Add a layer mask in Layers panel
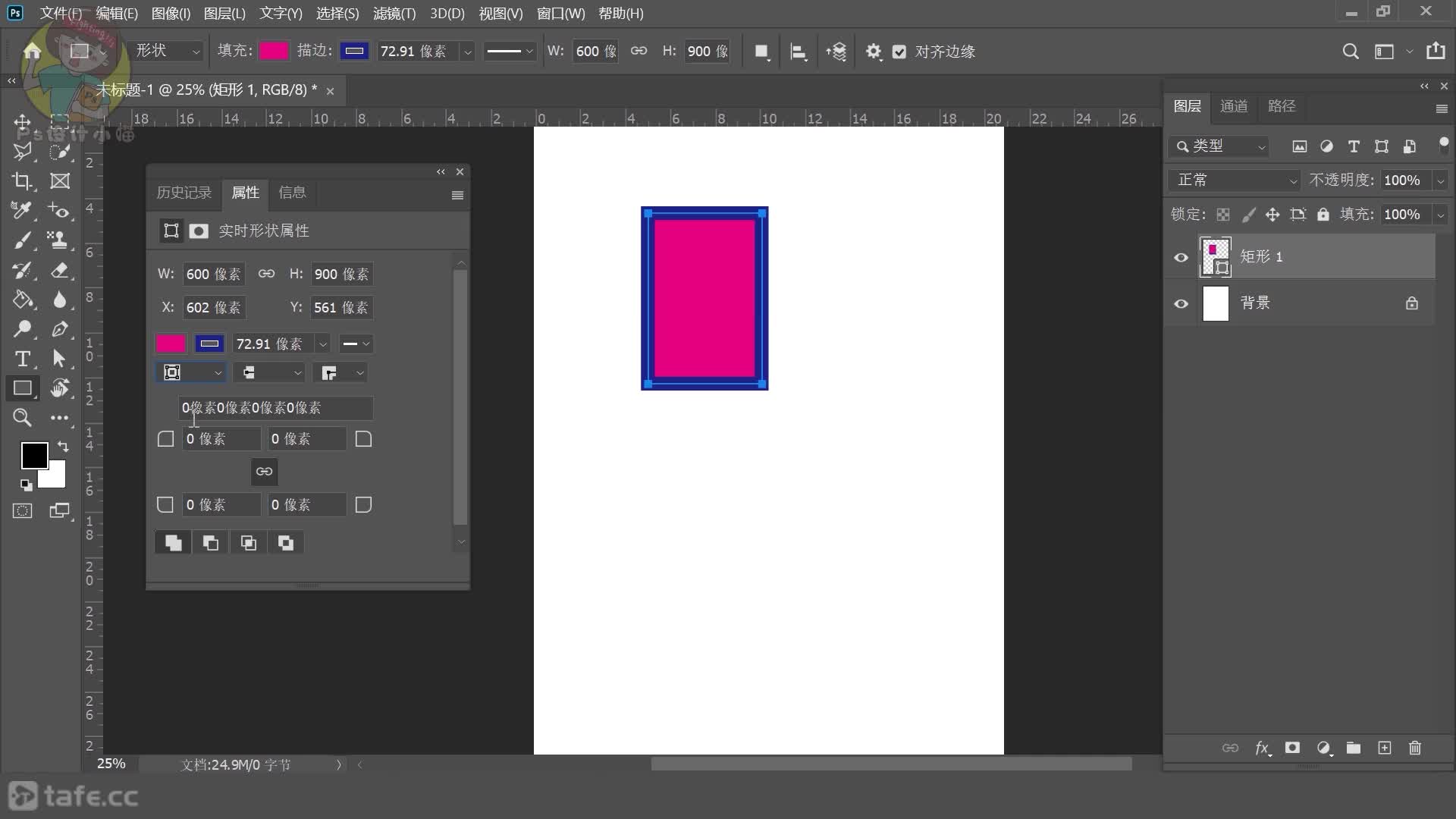This screenshot has height=819, width=1456. pos(1293,748)
